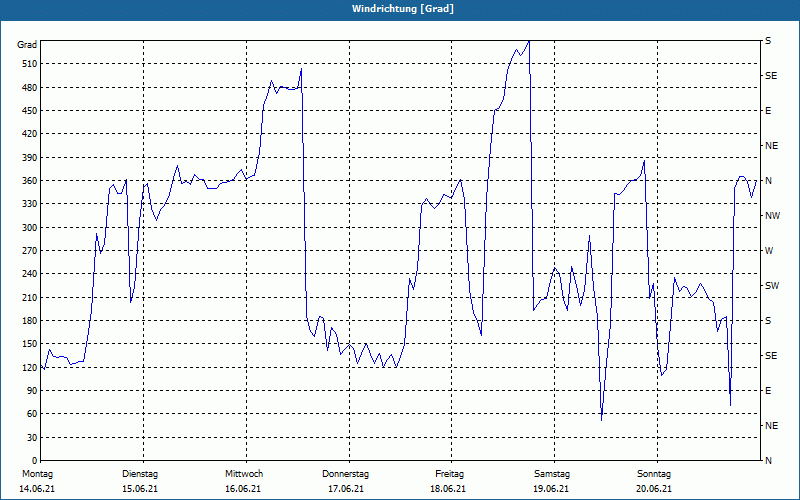Pick the date 17.06.21
This screenshot has height=500, width=800.
(346, 489)
